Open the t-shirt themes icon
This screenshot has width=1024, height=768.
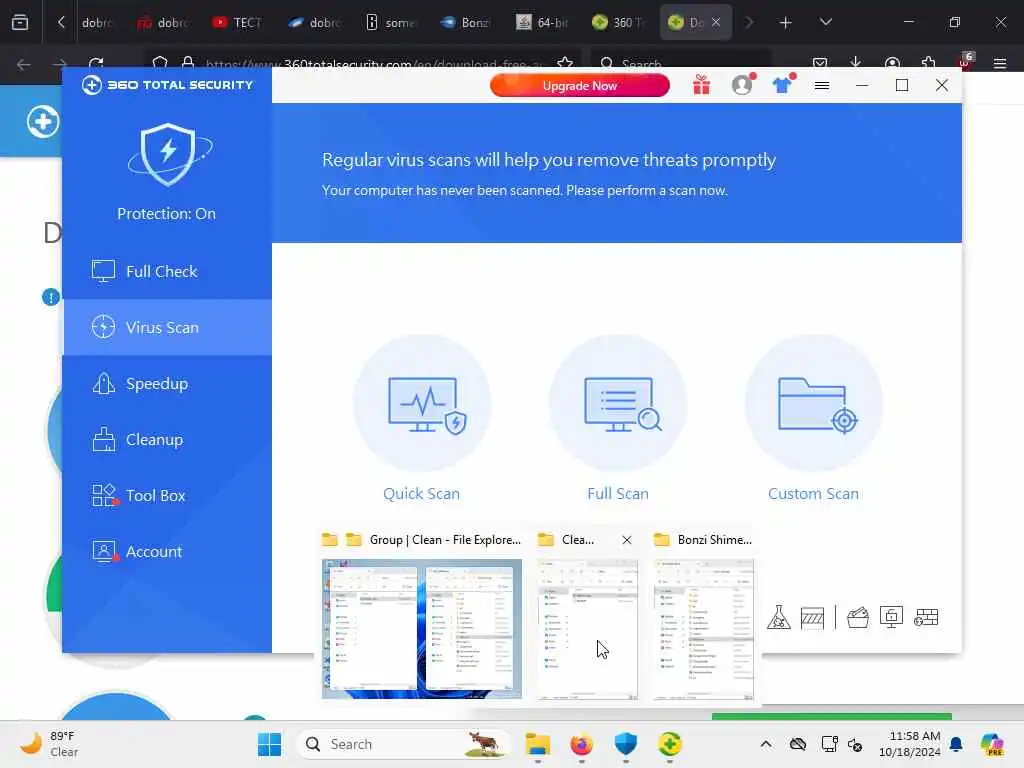pyautogui.click(x=782, y=85)
